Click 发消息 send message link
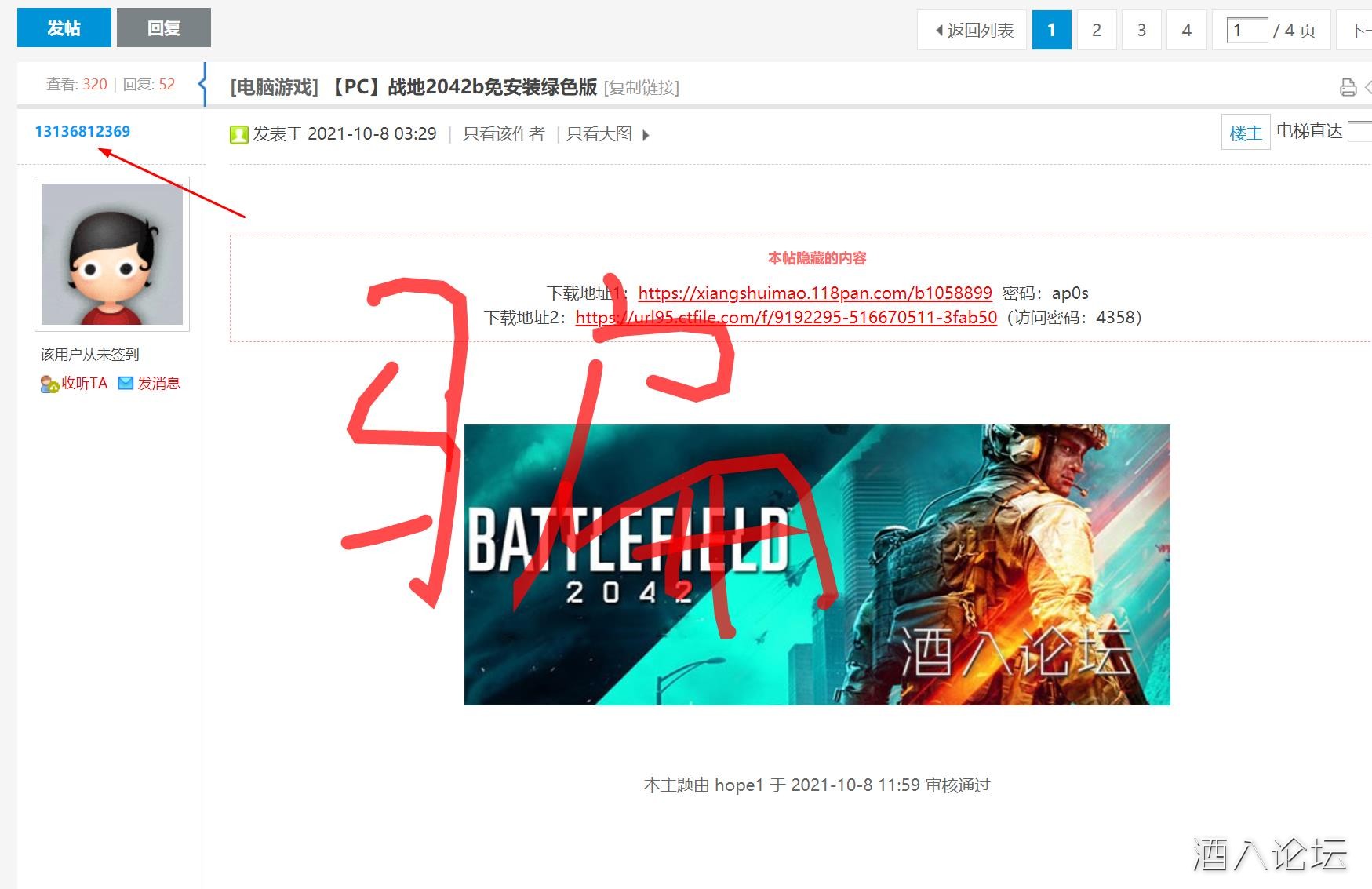 click(x=159, y=383)
